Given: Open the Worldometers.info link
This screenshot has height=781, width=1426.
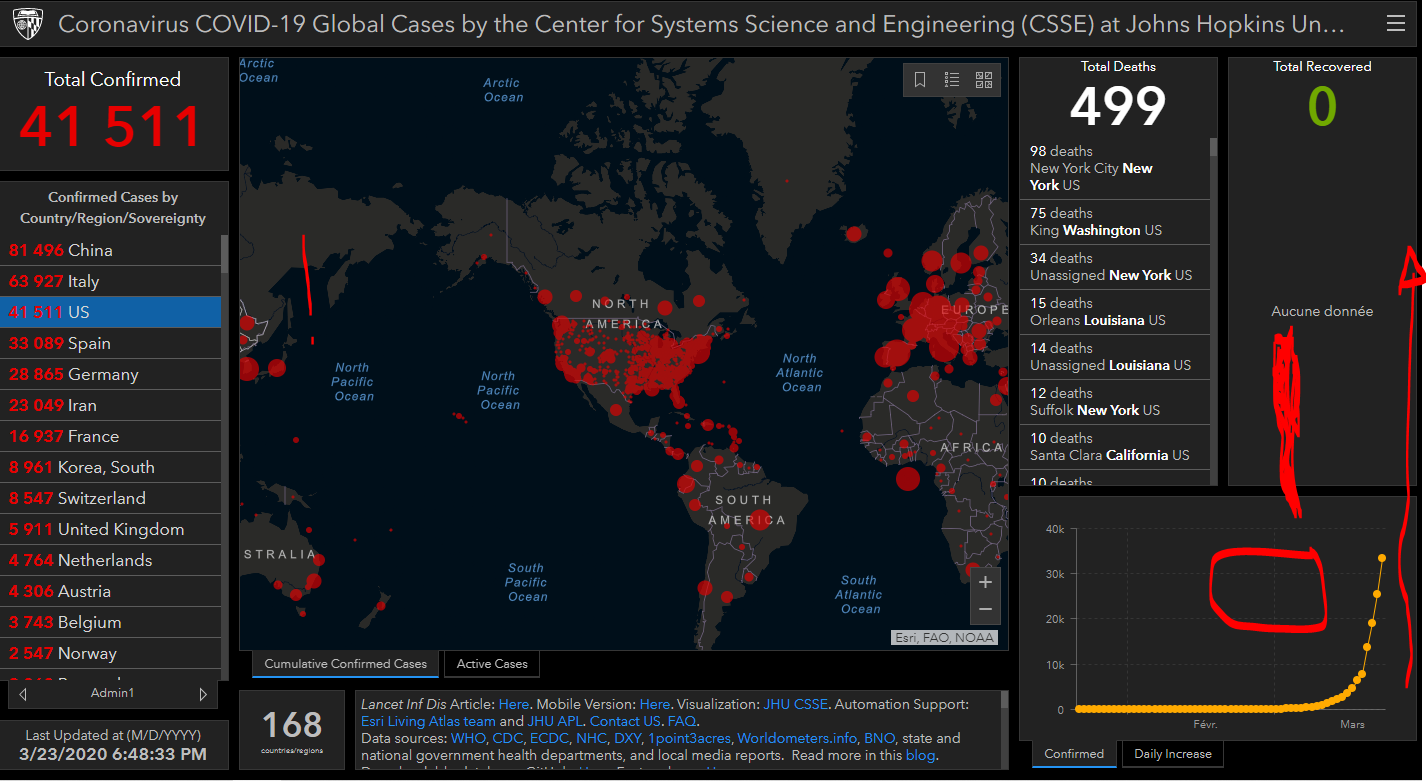Looking at the screenshot, I should 797,738.
